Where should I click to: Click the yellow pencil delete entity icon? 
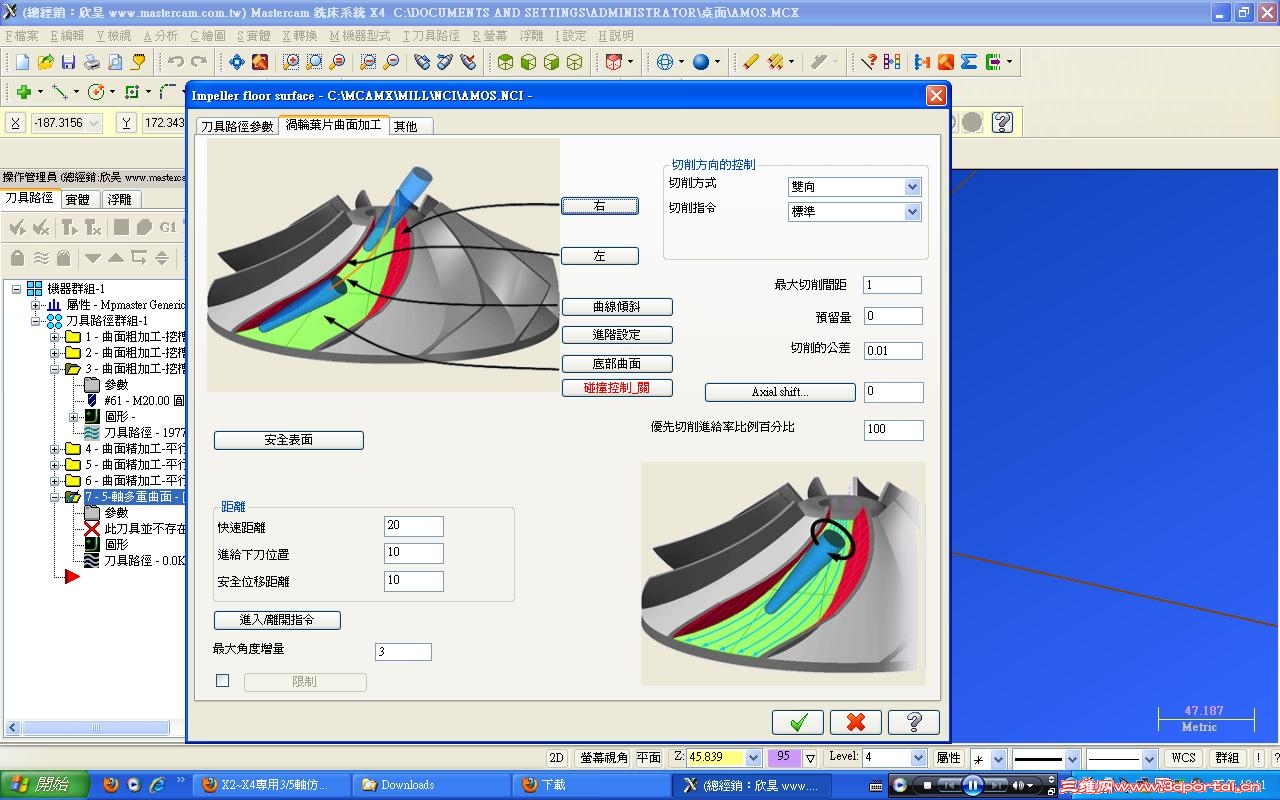[751, 62]
